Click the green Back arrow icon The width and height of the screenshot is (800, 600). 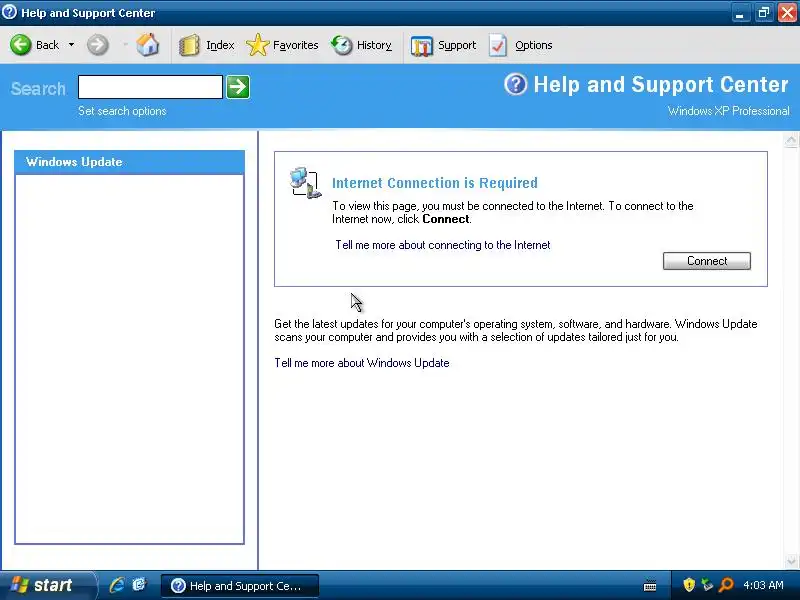[x=20, y=45]
